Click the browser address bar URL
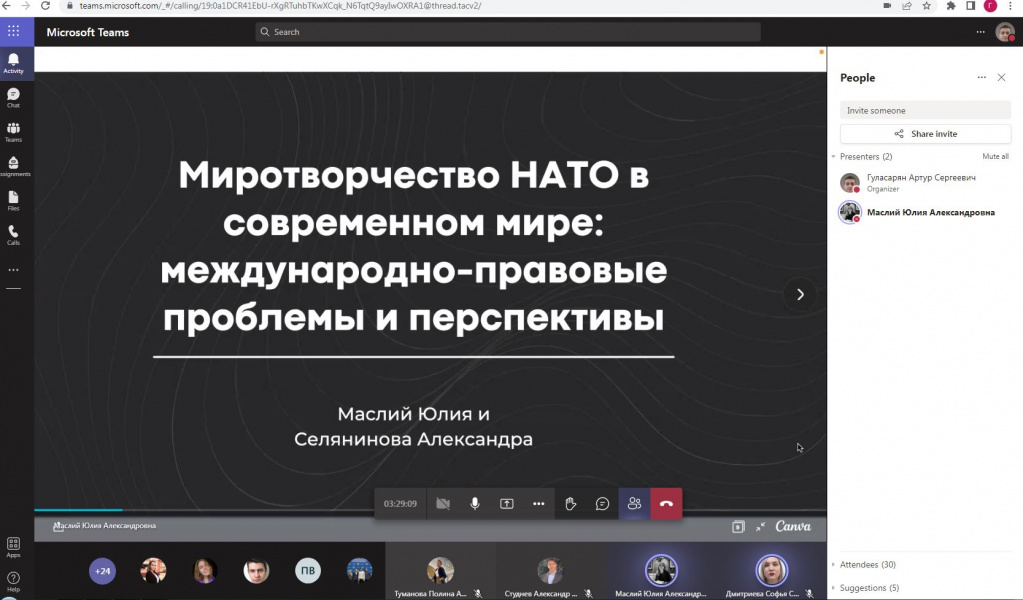The width and height of the screenshot is (1023, 600). click(281, 6)
